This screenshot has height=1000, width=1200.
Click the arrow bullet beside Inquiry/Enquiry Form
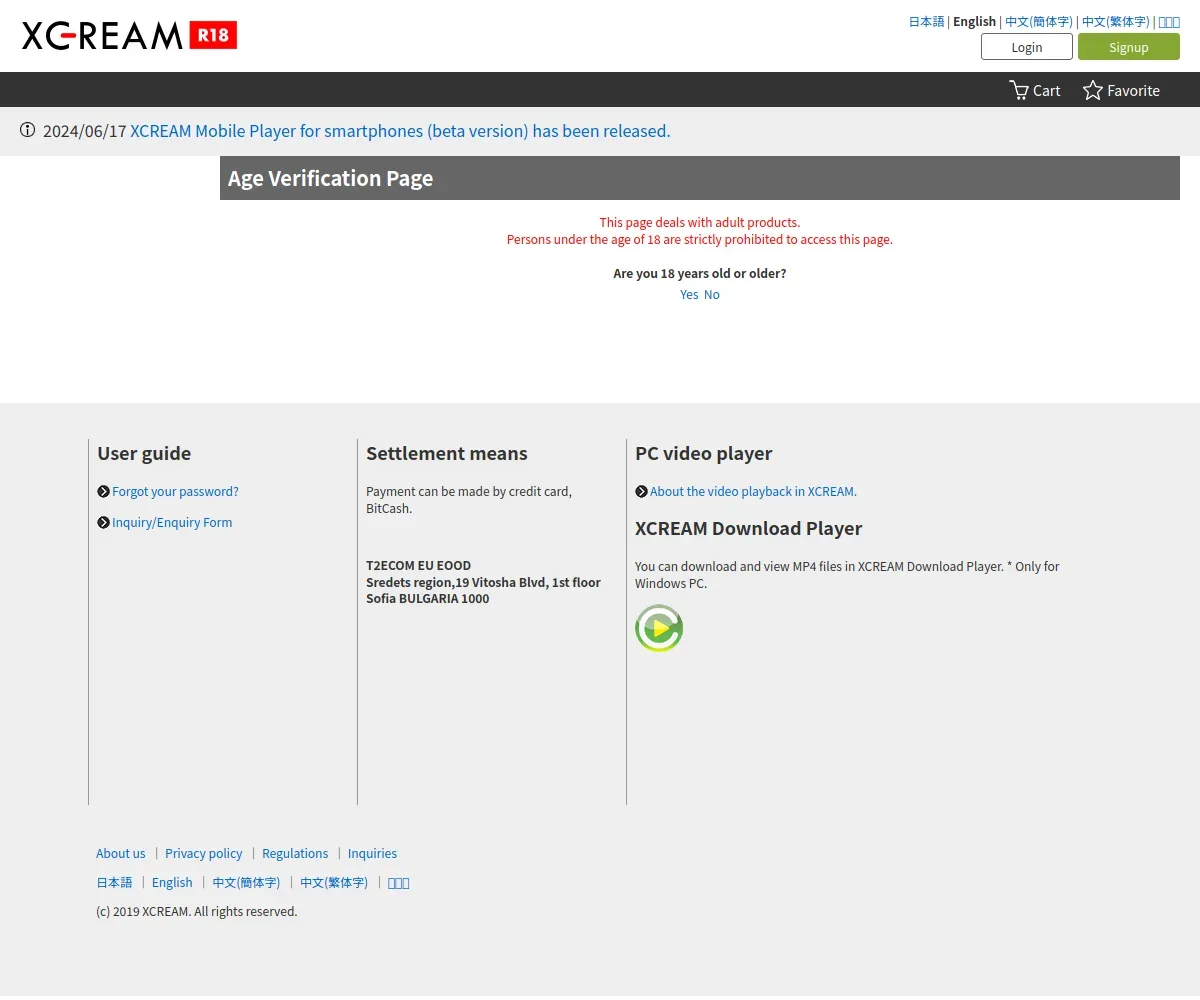(103, 522)
